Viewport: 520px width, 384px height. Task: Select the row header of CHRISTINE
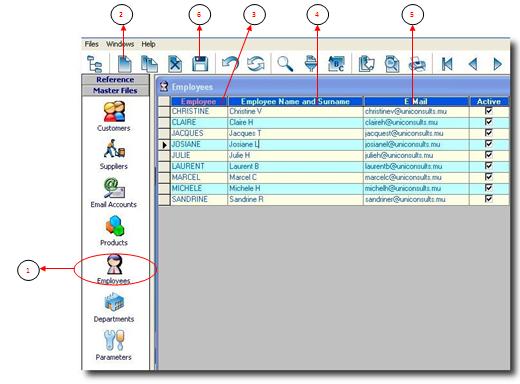(x=164, y=112)
